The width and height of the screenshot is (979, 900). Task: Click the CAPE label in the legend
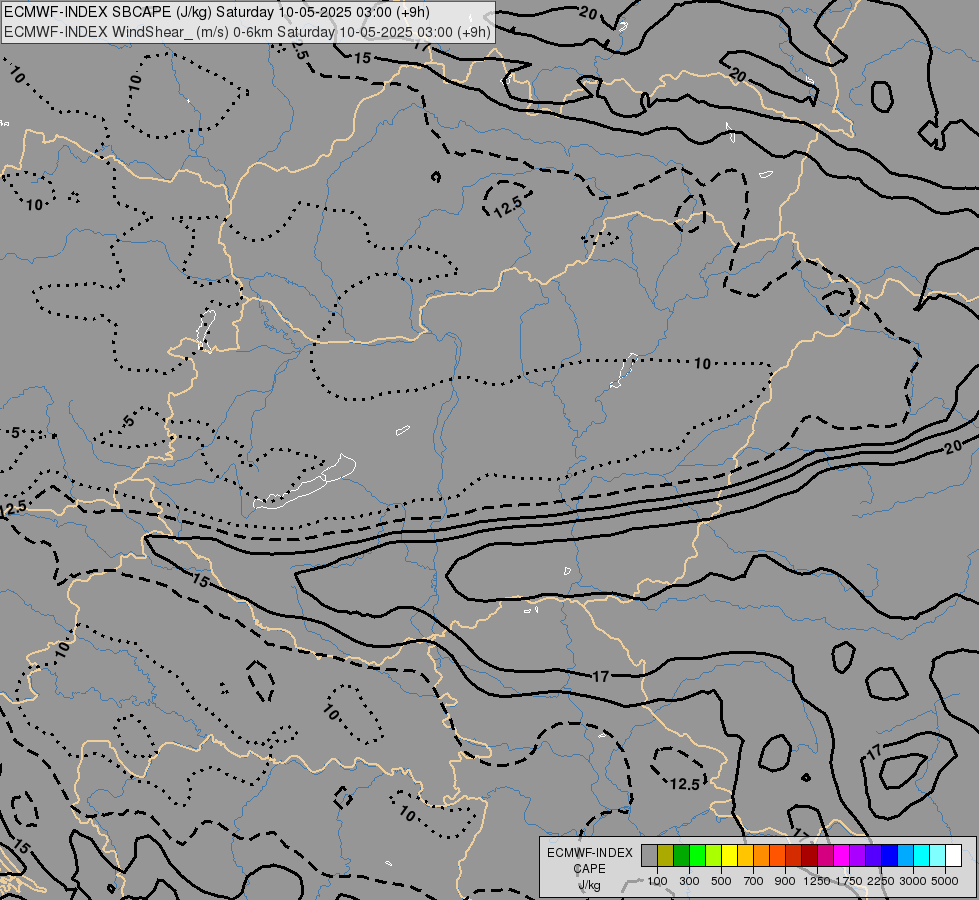pos(589,869)
